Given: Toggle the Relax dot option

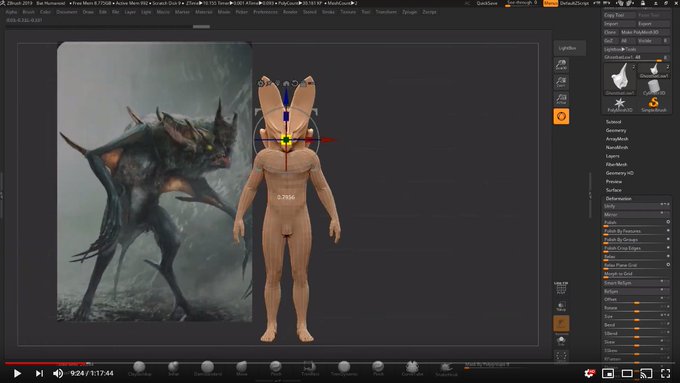Looking at the screenshot, I should point(668,256).
